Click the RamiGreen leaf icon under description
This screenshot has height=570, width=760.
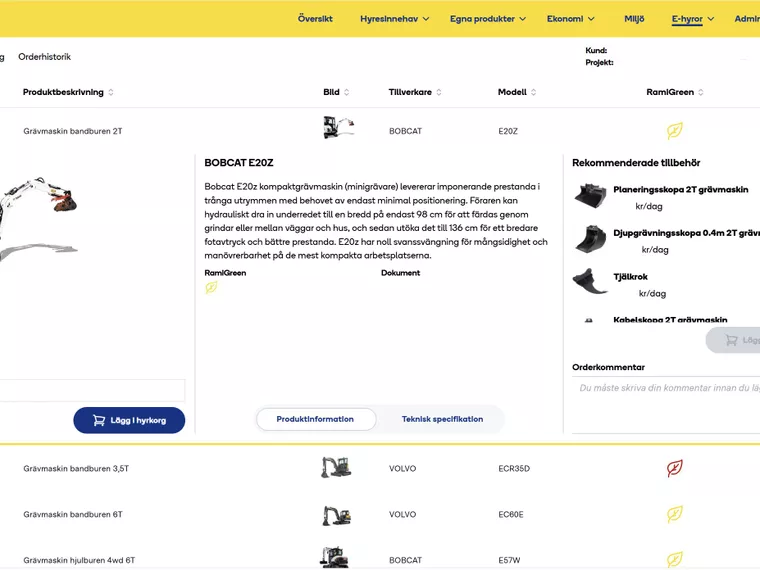tap(211, 287)
